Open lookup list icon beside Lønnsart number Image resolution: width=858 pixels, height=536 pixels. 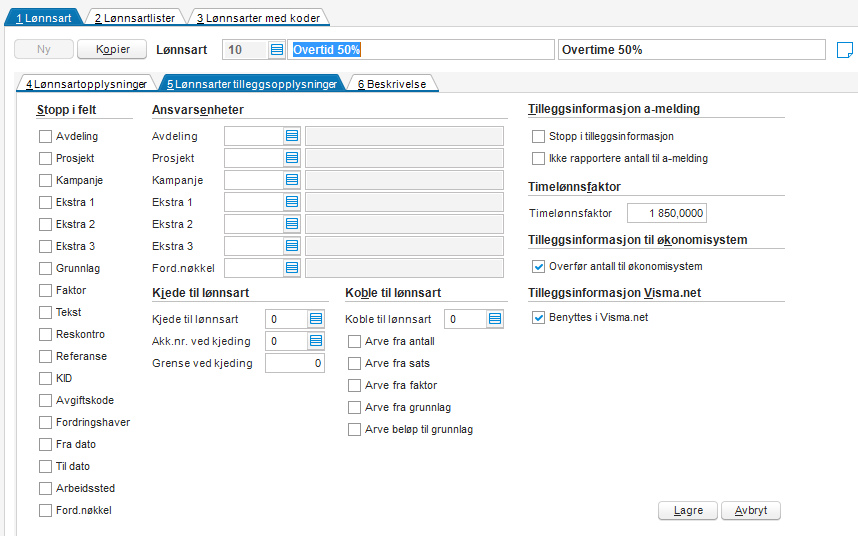[277, 50]
